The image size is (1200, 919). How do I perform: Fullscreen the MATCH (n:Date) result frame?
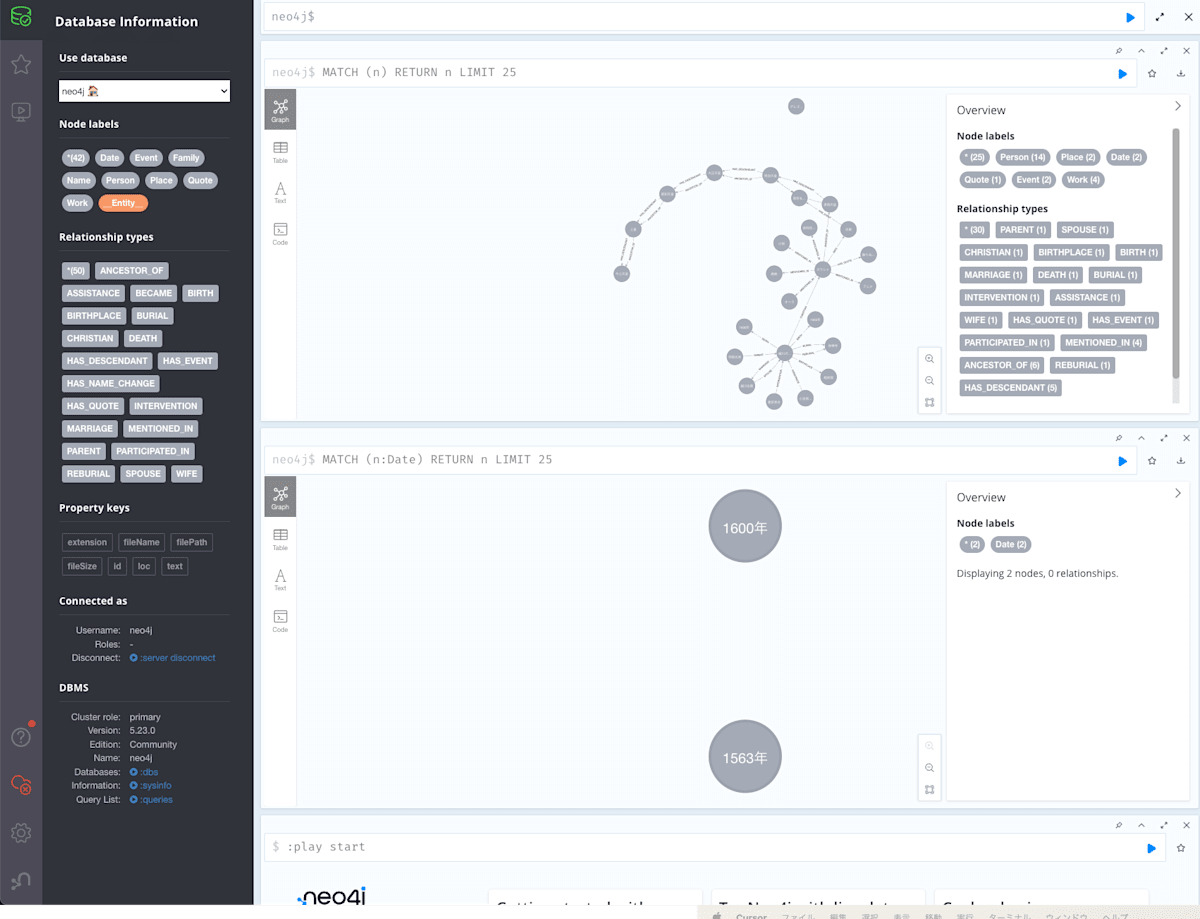pyautogui.click(x=1164, y=437)
